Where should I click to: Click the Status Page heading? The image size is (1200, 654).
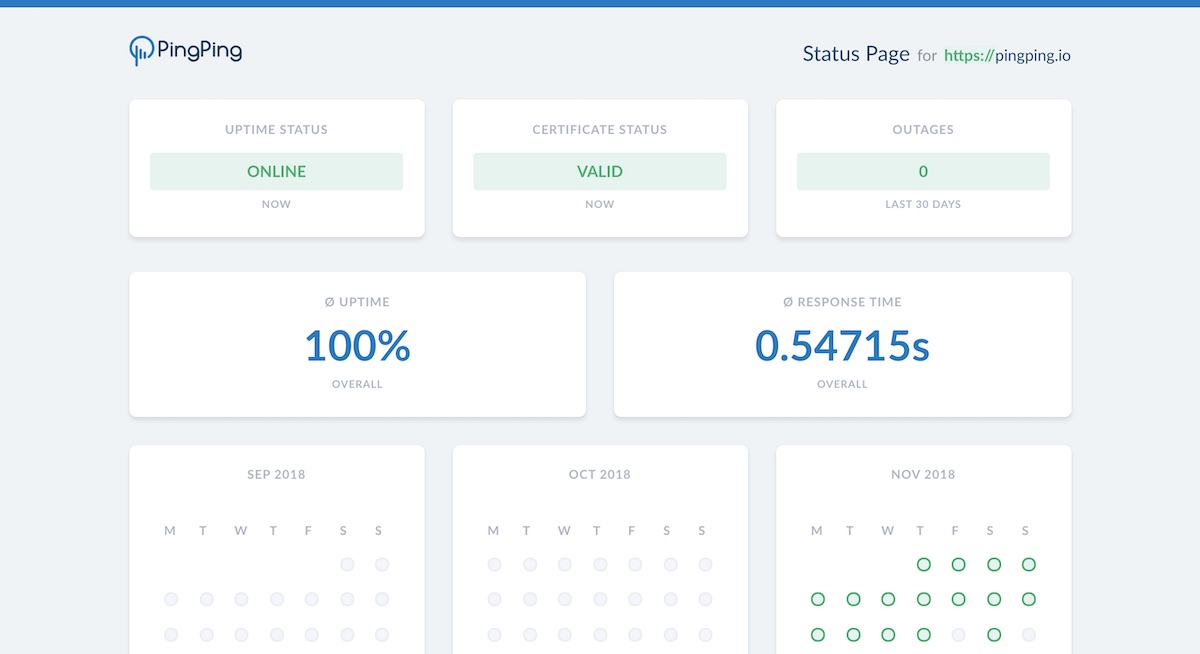point(856,53)
